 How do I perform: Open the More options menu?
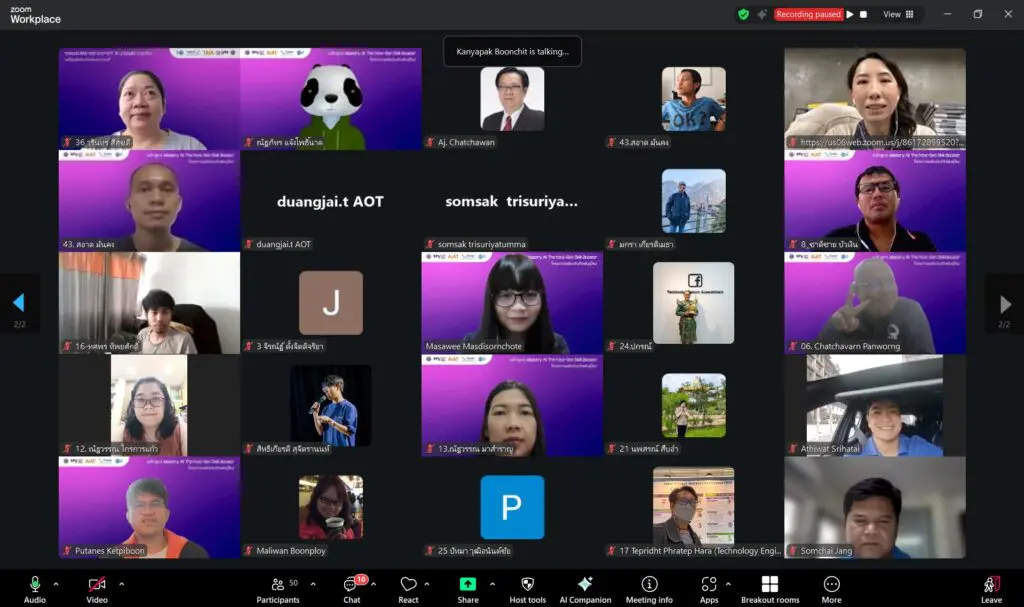pyautogui.click(x=832, y=589)
